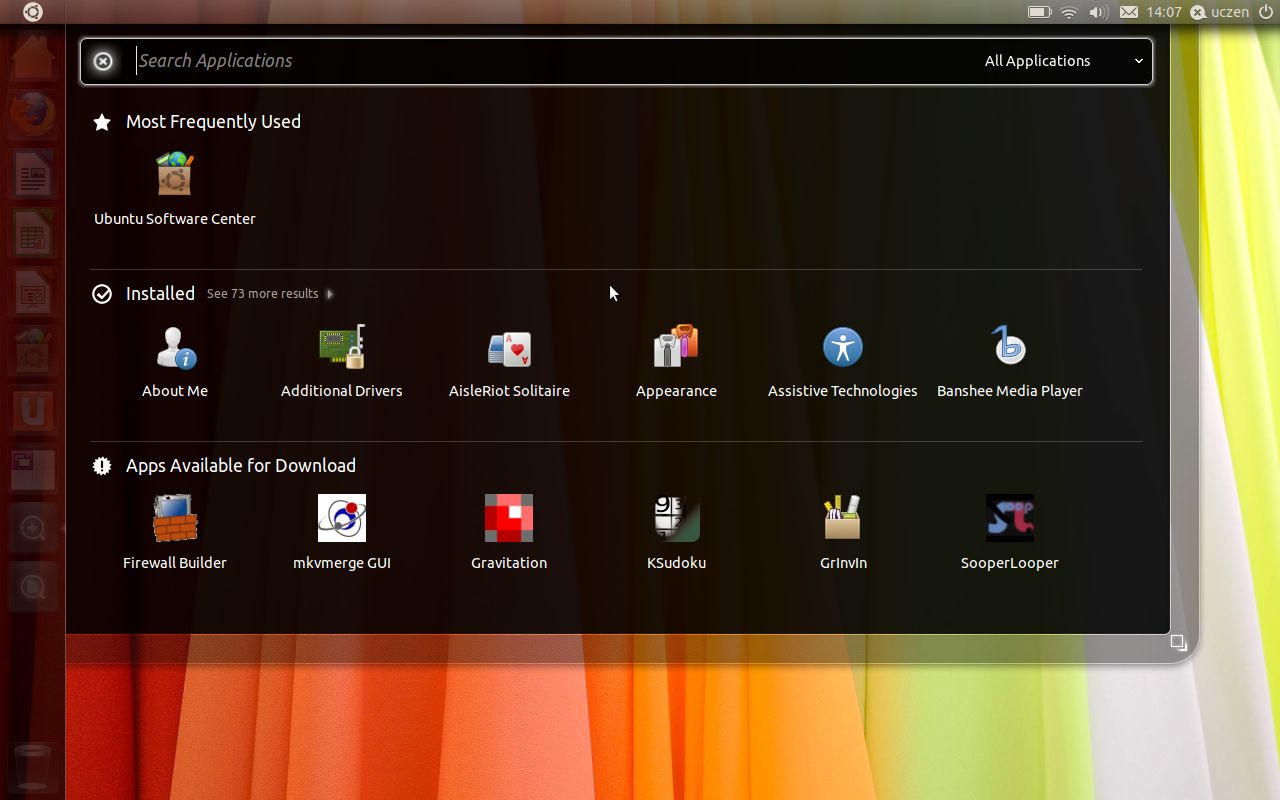Open the Ubuntu One launcher icon
Viewport: 1280px width, 800px height.
(x=33, y=411)
